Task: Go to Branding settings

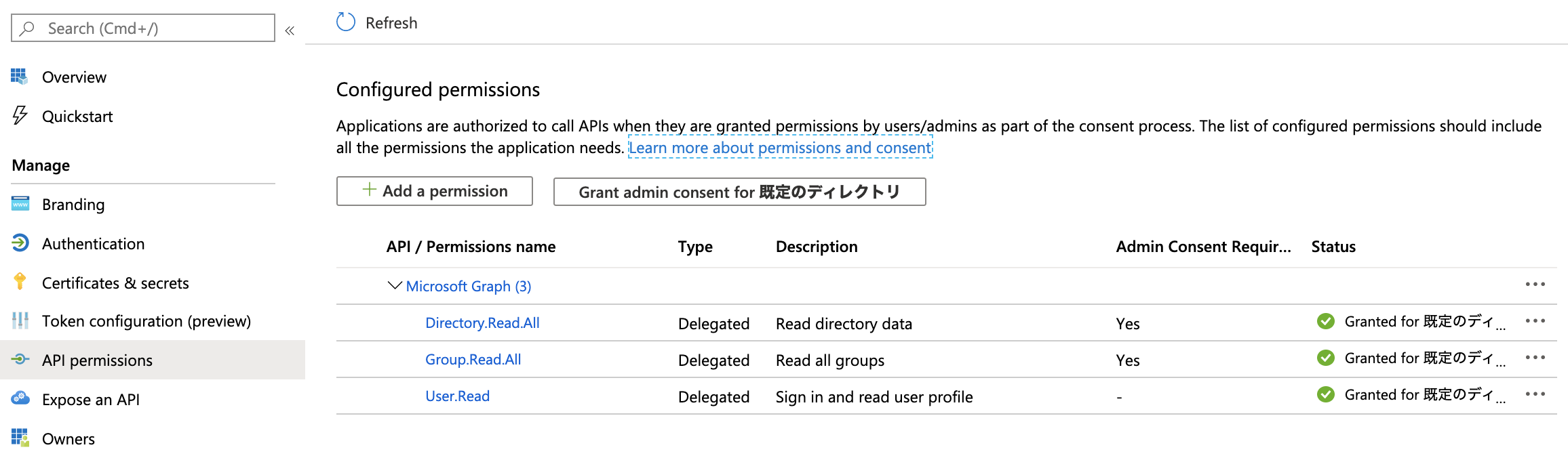Action: pos(73,205)
